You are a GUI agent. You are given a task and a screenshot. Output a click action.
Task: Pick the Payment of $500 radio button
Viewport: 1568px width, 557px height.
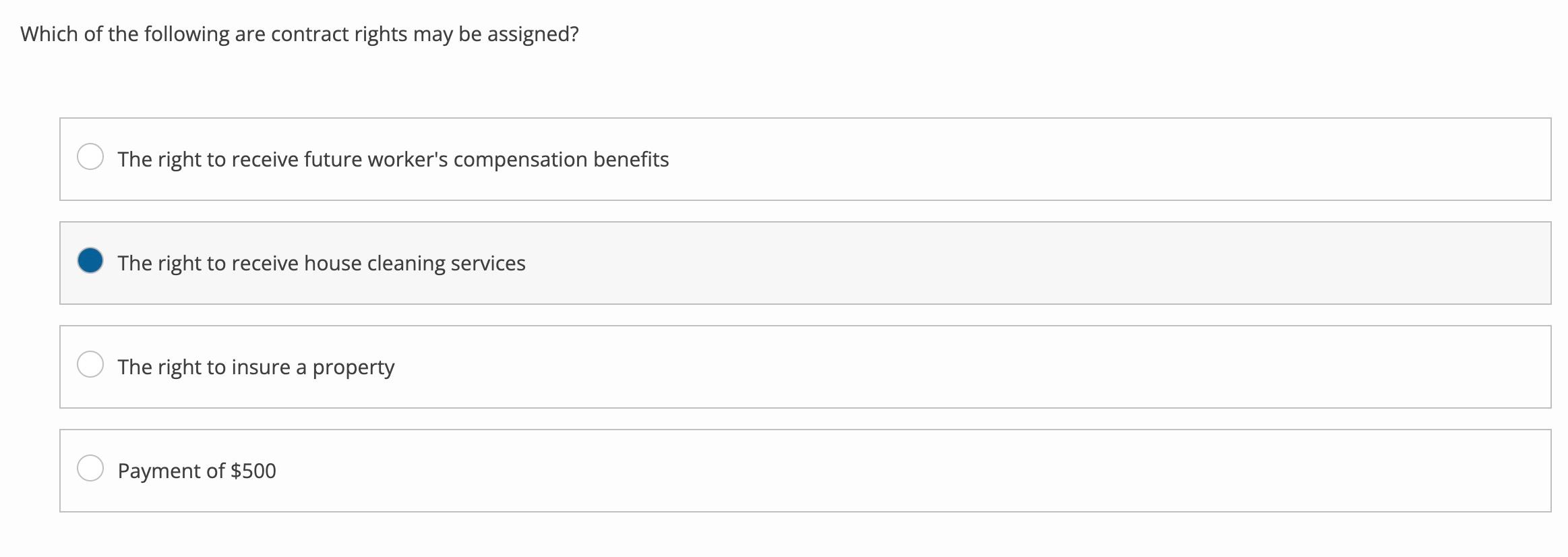click(90, 468)
